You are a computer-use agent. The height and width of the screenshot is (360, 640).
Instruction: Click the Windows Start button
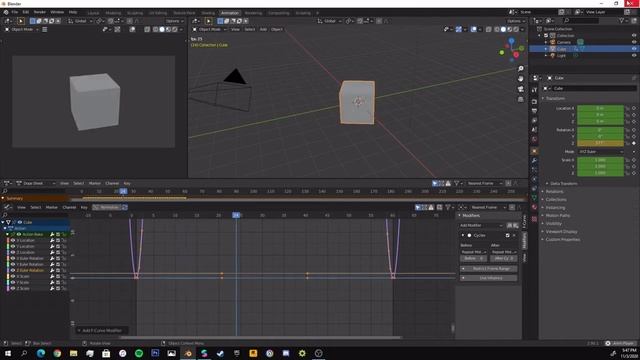[x=8, y=353]
